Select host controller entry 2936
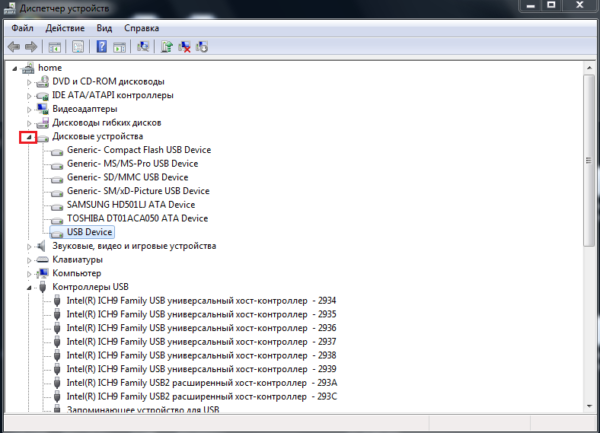Viewport: 600px width, 433px height. click(x=201, y=328)
